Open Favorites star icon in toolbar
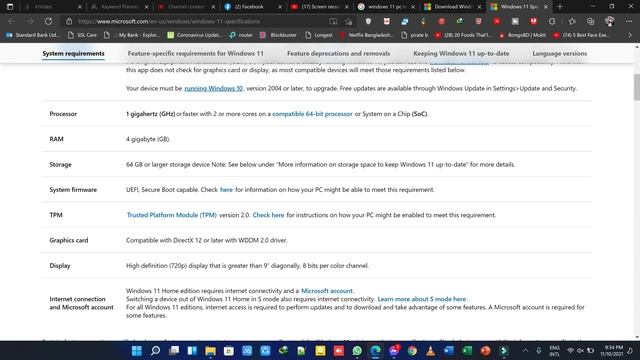This screenshot has height=360, width=640. (572, 21)
